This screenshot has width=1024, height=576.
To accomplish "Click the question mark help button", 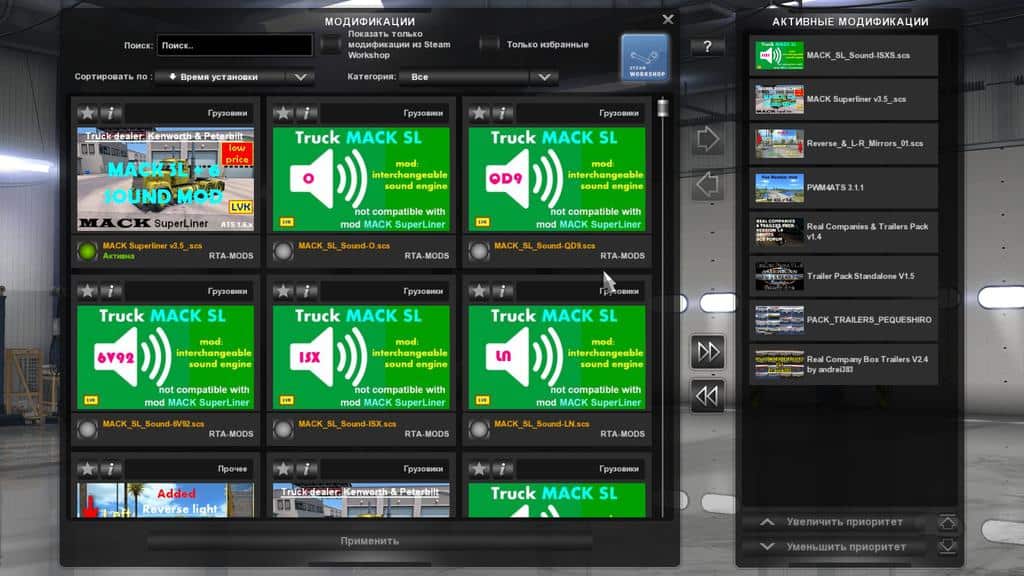I will point(707,47).
